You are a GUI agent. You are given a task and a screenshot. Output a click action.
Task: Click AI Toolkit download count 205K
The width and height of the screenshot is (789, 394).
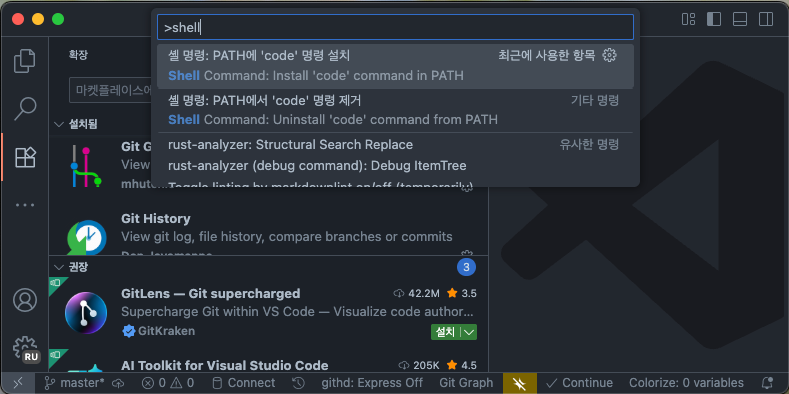coord(419,365)
